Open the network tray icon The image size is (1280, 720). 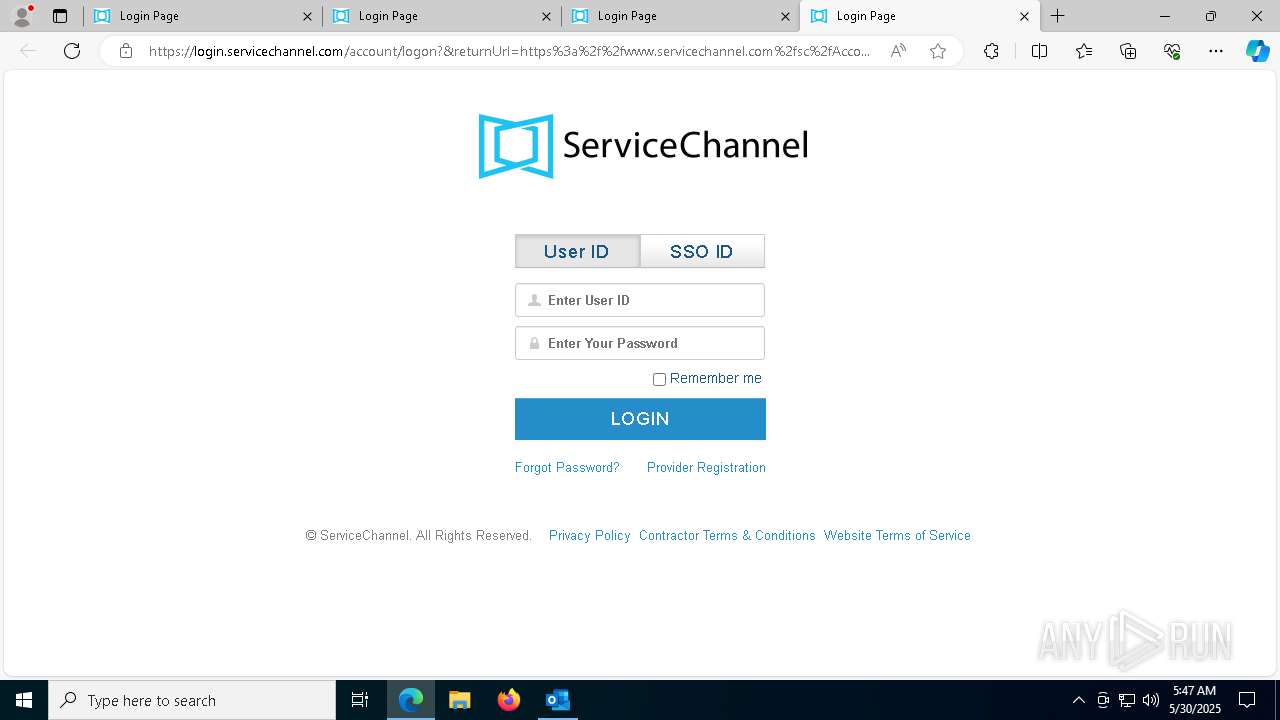click(1127, 700)
